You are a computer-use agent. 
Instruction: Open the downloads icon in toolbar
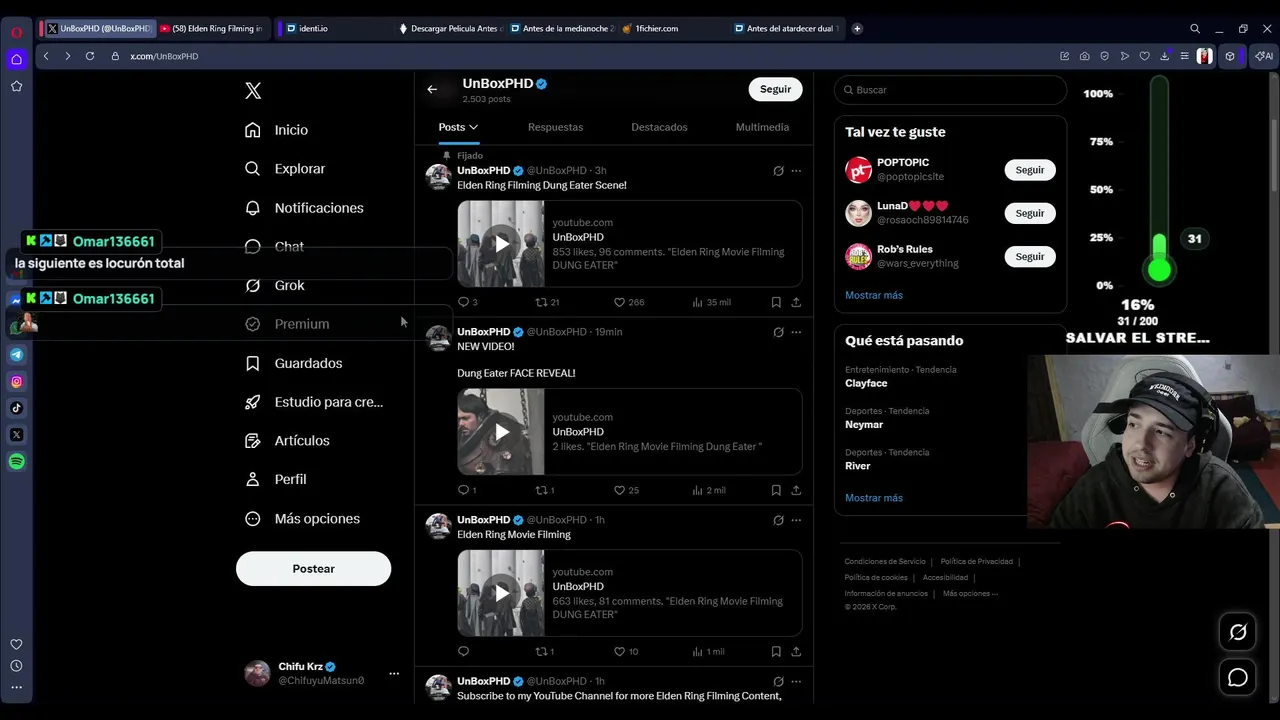tap(1165, 56)
